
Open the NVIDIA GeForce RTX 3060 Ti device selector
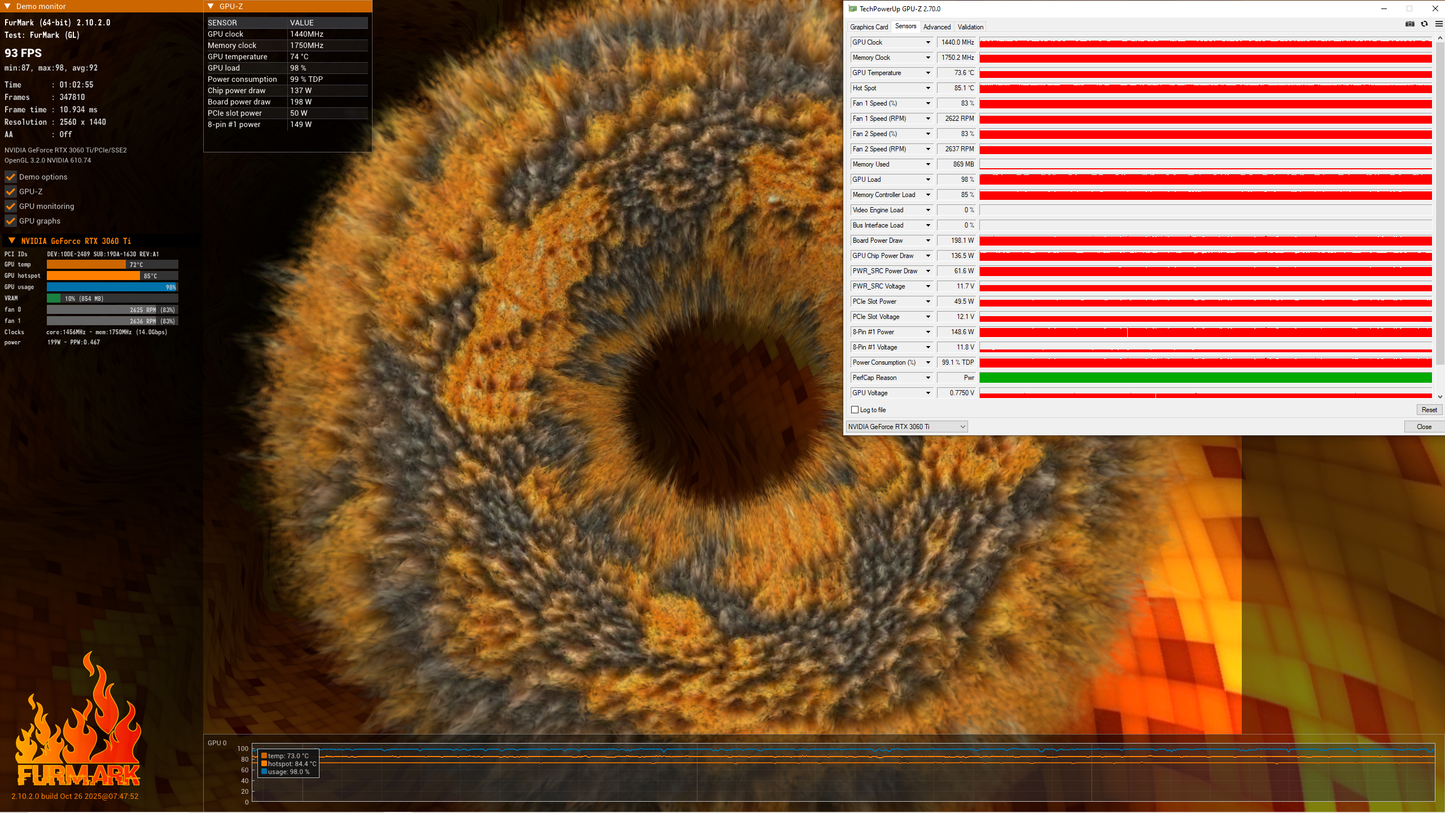coord(907,427)
